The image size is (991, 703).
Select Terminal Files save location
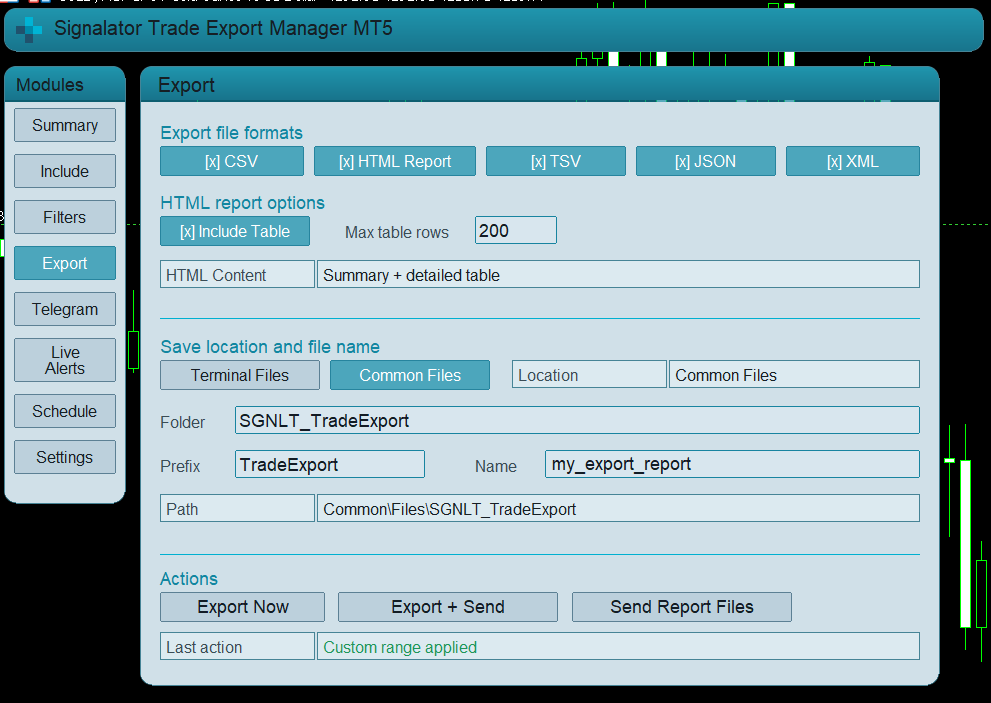coord(240,376)
